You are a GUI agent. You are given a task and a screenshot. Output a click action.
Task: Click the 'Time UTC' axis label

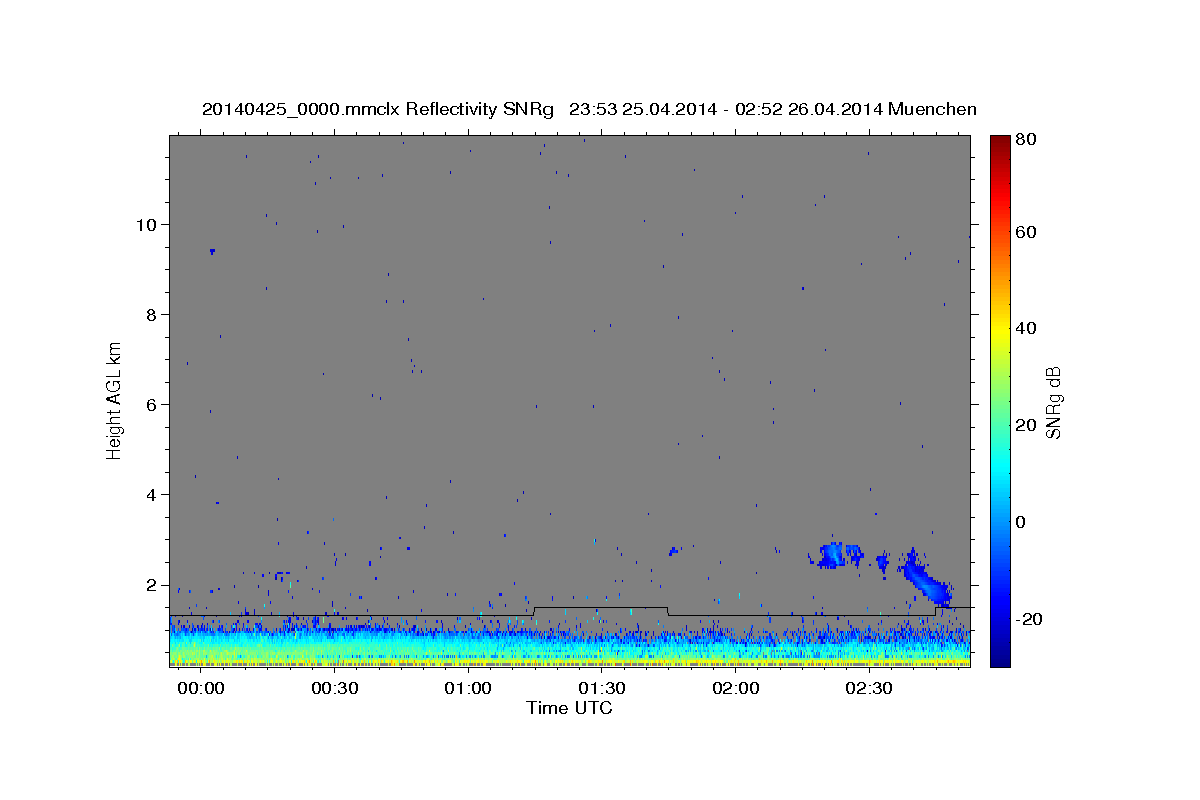569,708
